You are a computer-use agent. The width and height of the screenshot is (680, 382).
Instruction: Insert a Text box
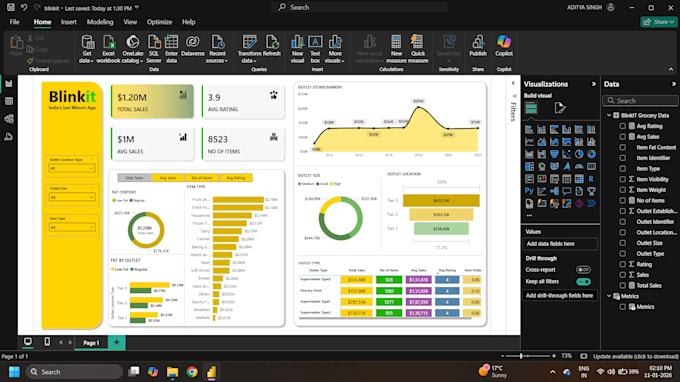(x=315, y=49)
